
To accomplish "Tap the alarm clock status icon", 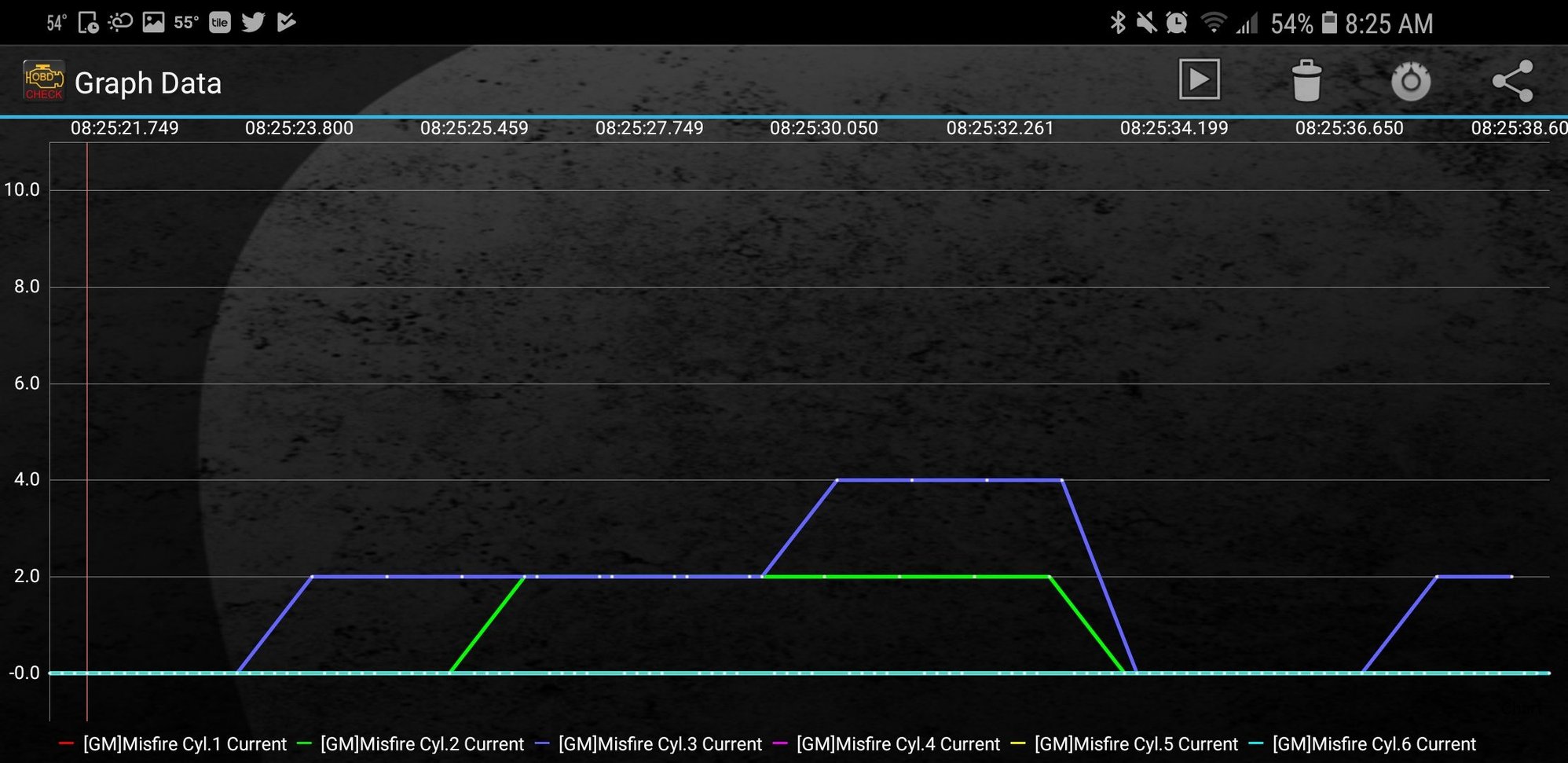I will coord(1177,23).
